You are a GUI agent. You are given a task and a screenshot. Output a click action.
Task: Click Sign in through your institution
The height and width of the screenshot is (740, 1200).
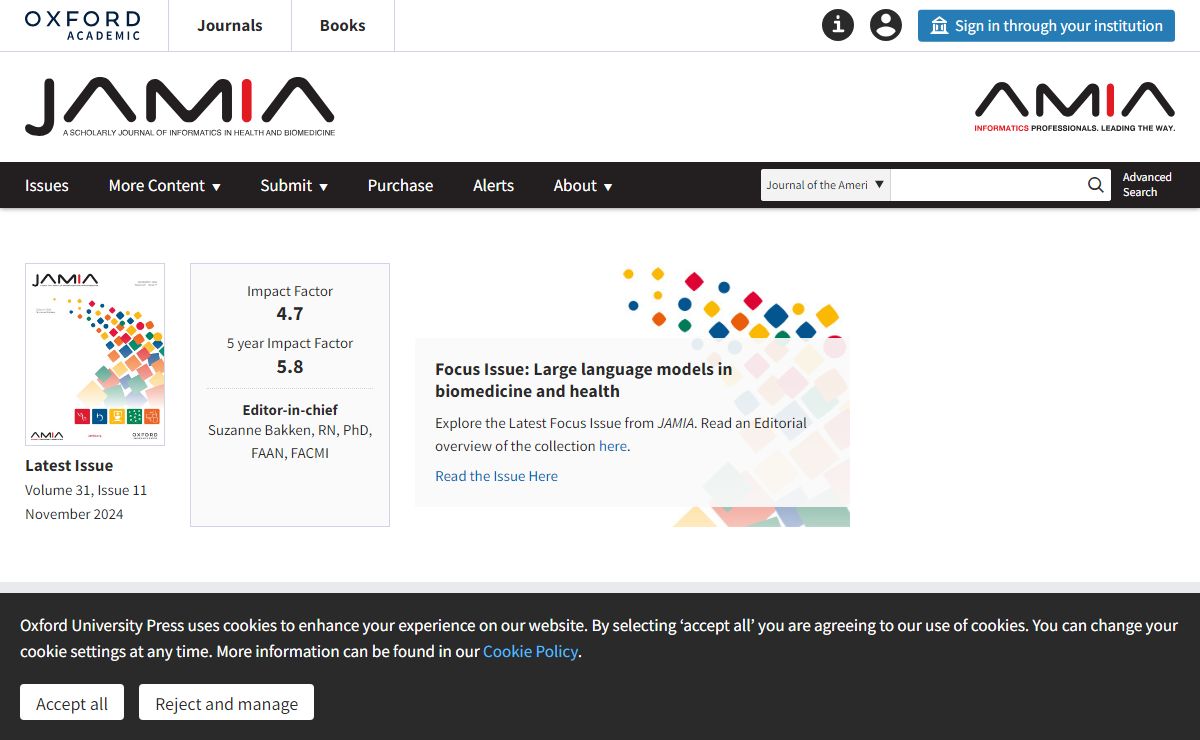(x=1046, y=26)
